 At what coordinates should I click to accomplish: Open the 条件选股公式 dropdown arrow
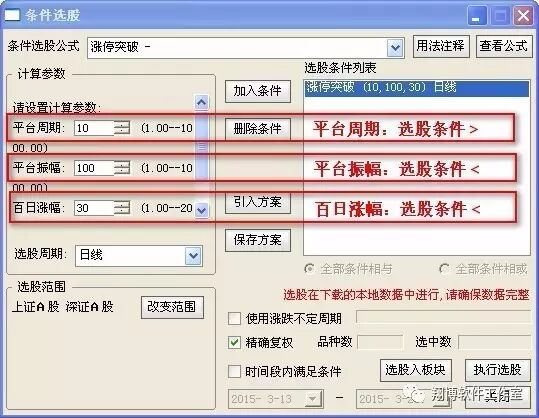point(395,47)
